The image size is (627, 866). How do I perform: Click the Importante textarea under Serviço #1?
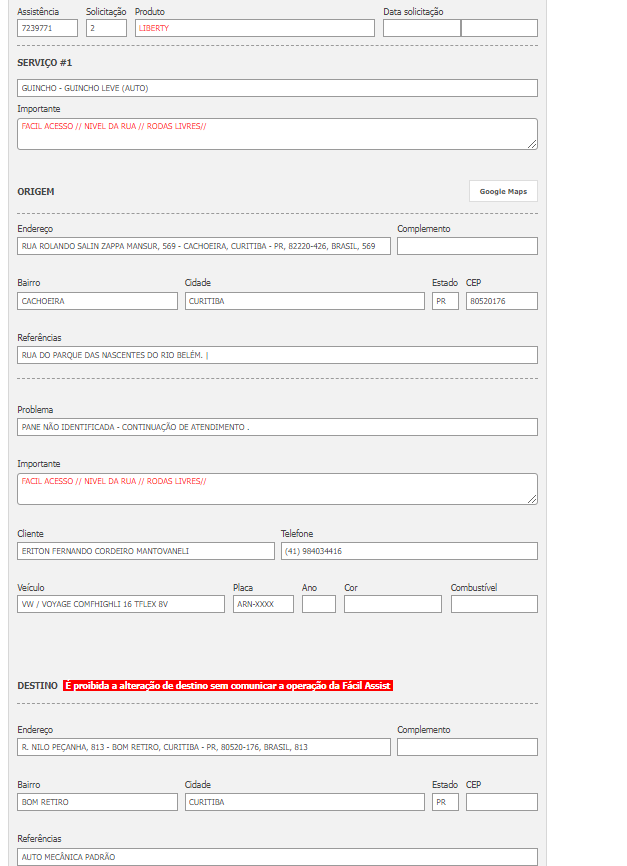coord(277,134)
